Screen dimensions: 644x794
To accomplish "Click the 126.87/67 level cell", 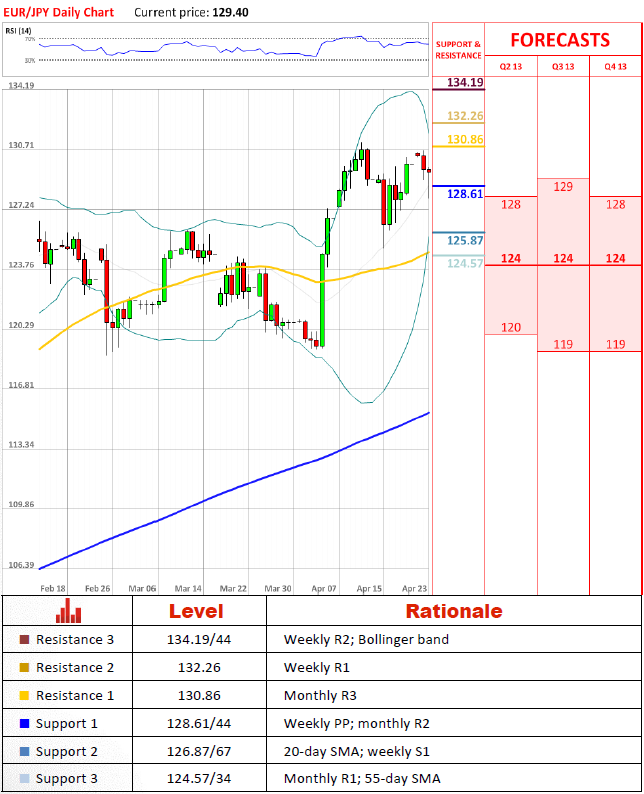I will [x=199, y=751].
